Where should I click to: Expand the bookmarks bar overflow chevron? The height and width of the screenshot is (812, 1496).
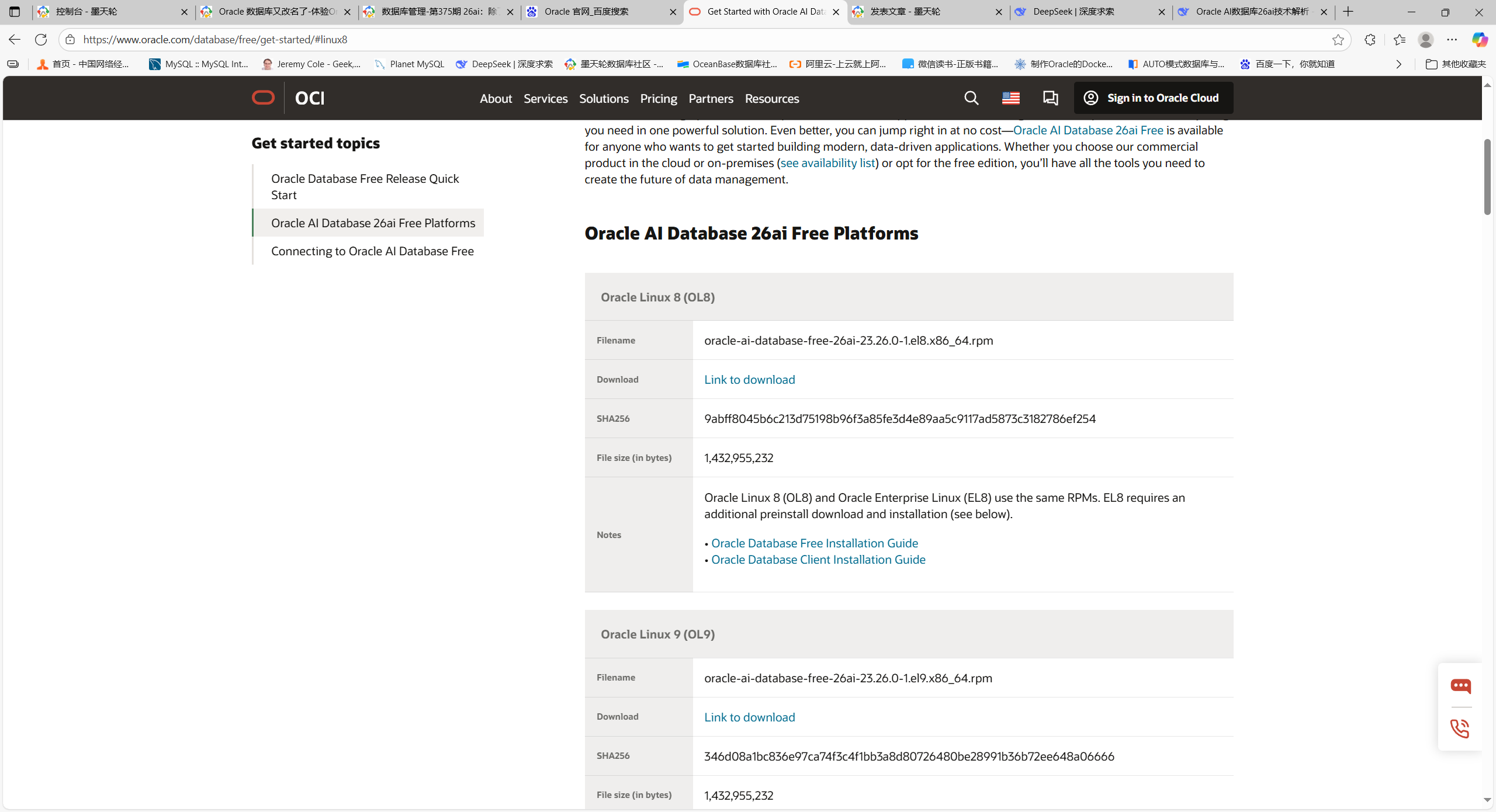pos(1399,64)
